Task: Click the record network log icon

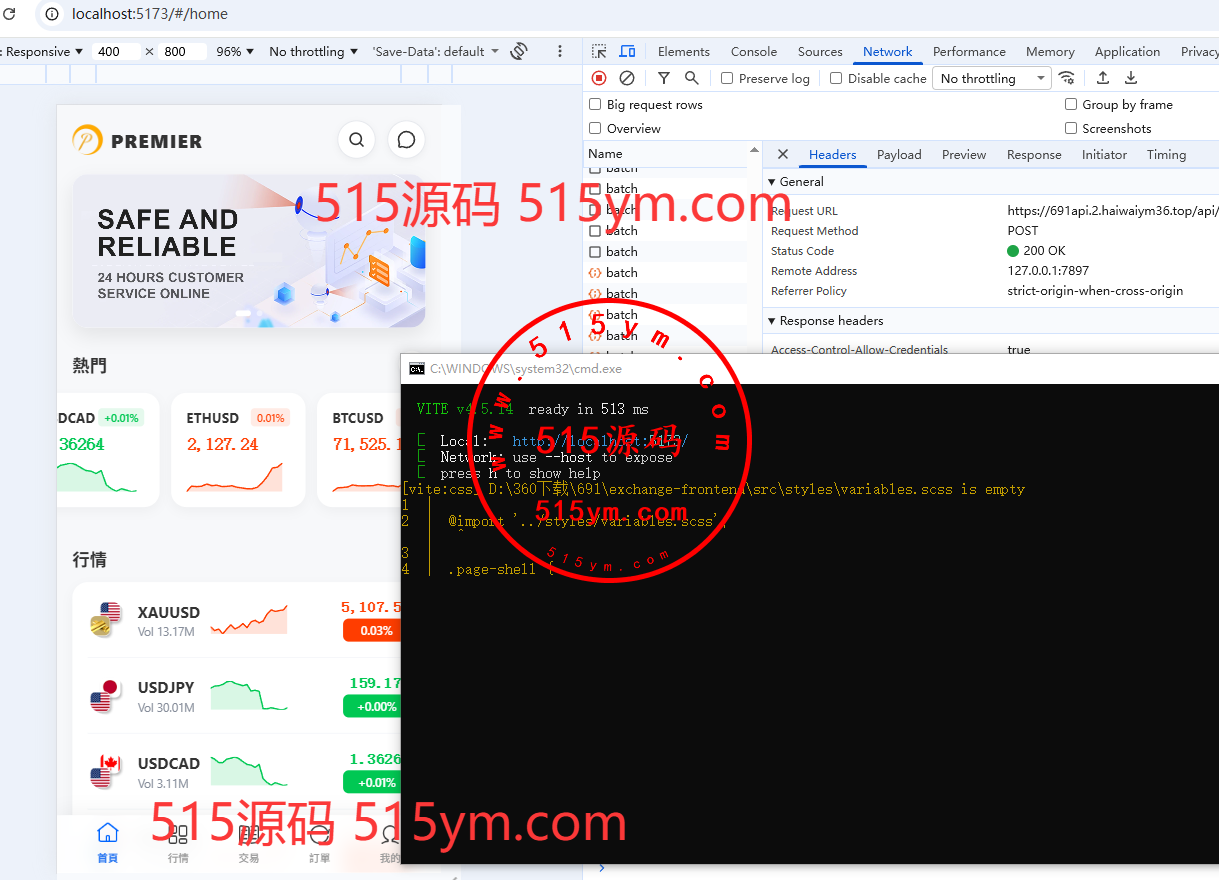Action: [x=599, y=78]
